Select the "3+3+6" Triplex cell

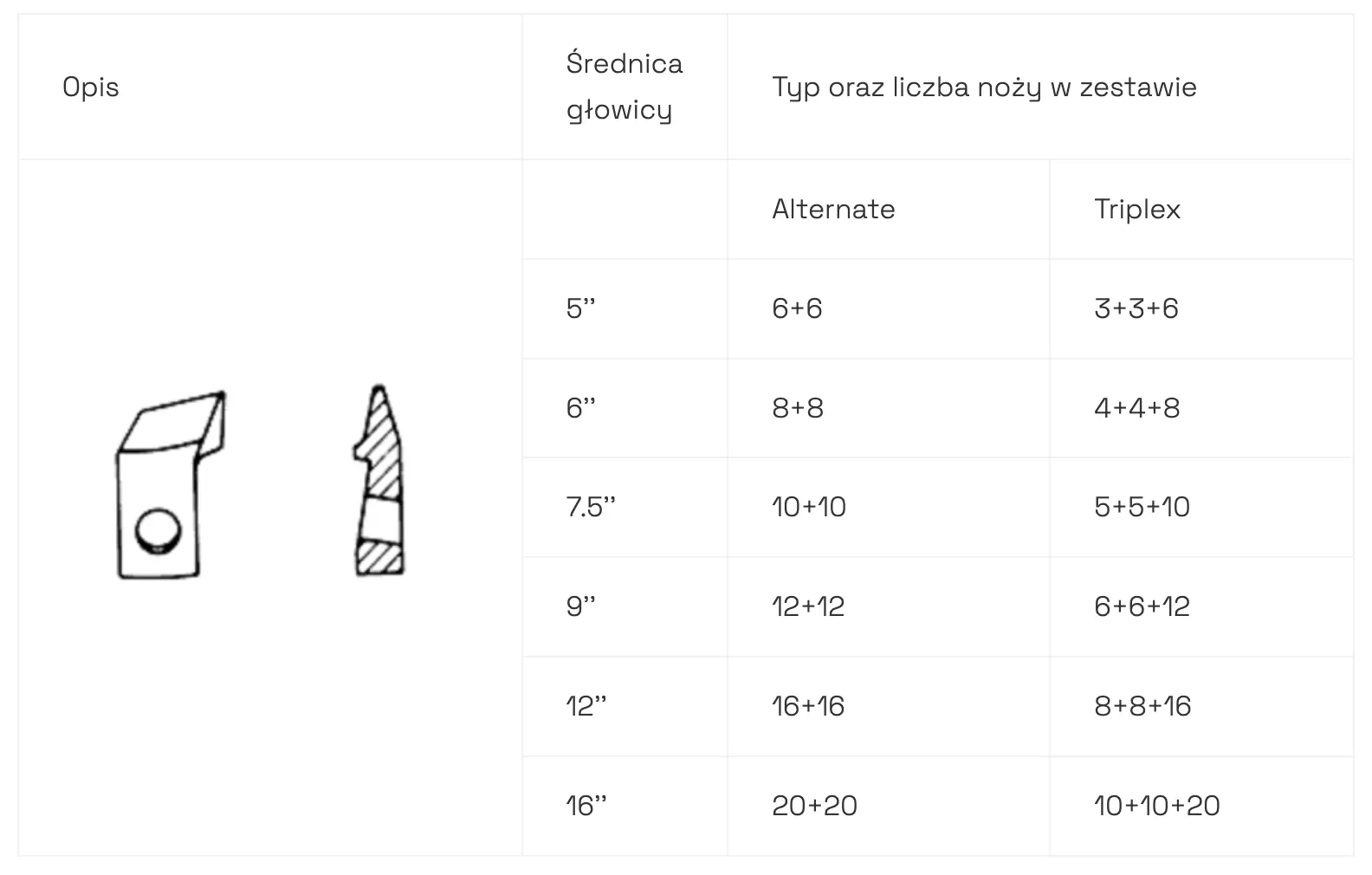(x=1136, y=308)
